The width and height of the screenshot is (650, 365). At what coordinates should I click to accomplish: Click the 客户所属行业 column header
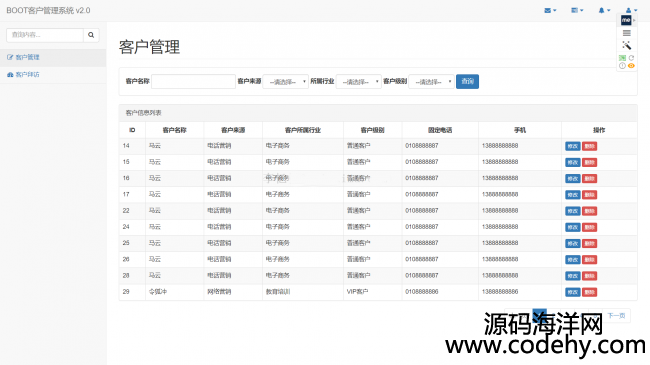coord(303,130)
